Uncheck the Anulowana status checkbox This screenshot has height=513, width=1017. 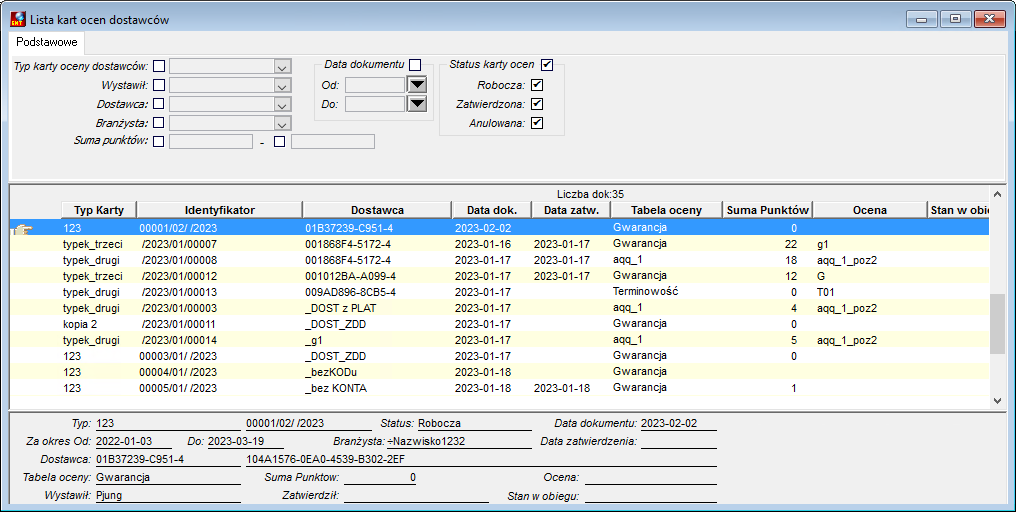tap(536, 123)
